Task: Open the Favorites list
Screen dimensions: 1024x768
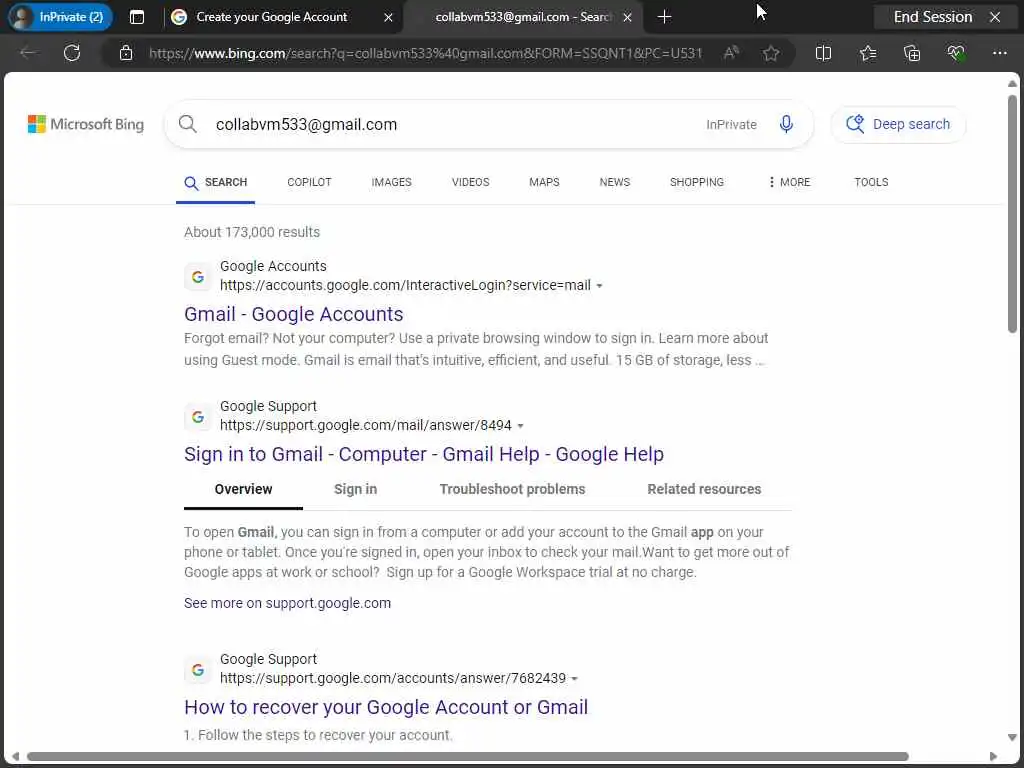Action: (x=868, y=53)
